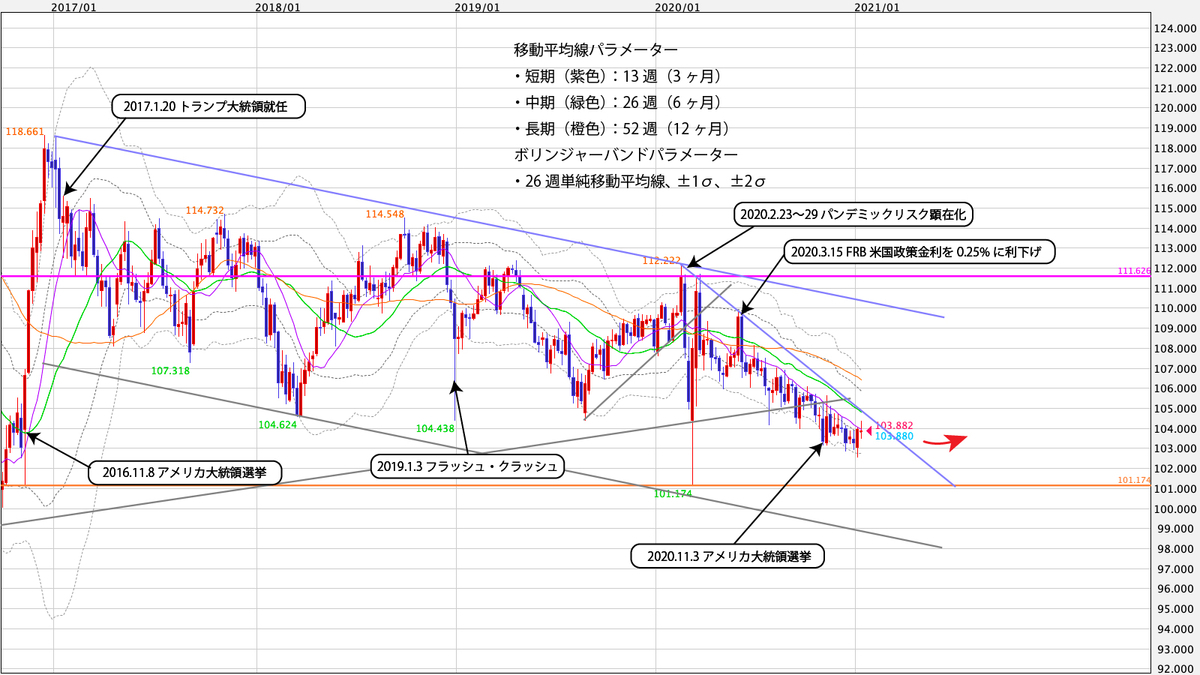Click the 120.000 price axis label
The width and height of the screenshot is (1200, 675).
click(x=1173, y=107)
